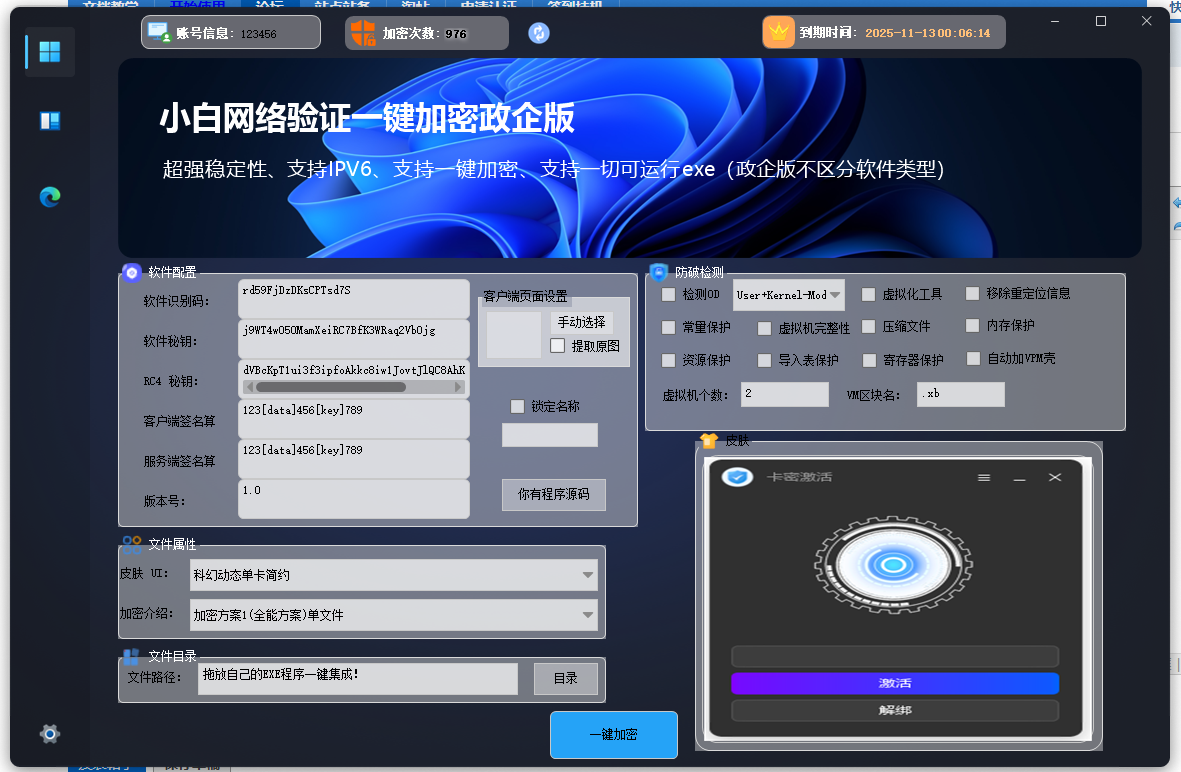Click the Windows logo icon in left sidebar
Screen dimensions: 1181x772
pyautogui.click(x=49, y=52)
